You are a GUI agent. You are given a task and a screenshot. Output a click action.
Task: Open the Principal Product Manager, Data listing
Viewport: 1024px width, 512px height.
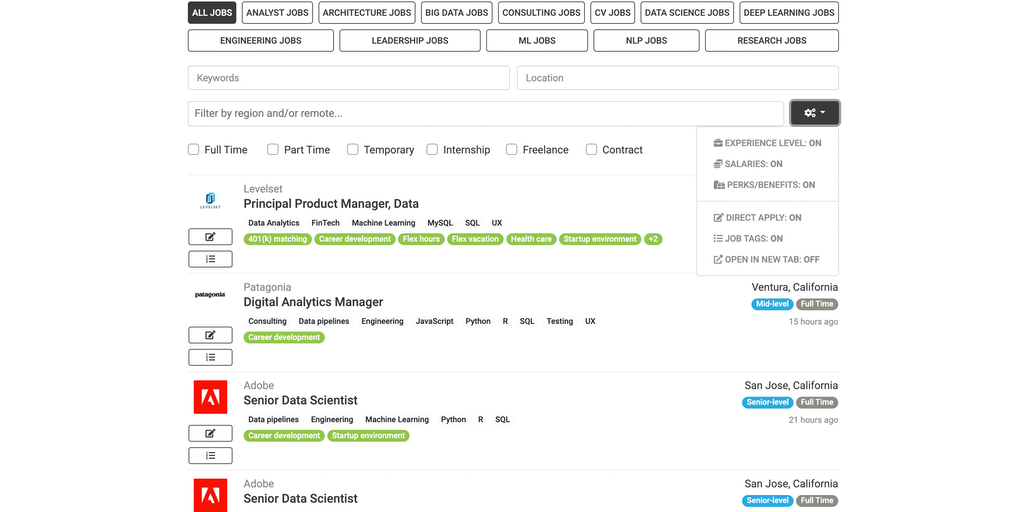pyautogui.click(x=331, y=204)
